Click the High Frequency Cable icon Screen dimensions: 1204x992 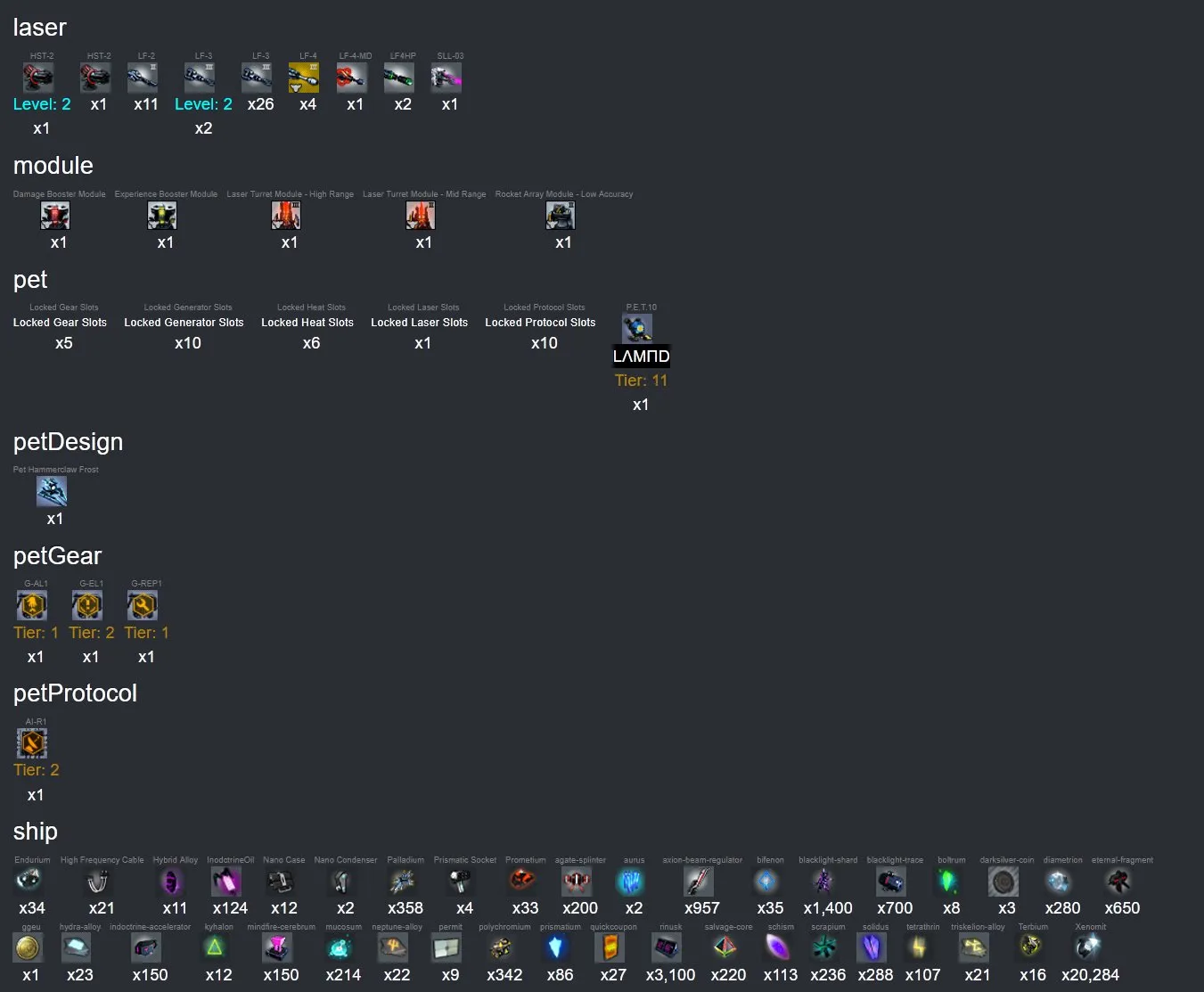pos(99,881)
